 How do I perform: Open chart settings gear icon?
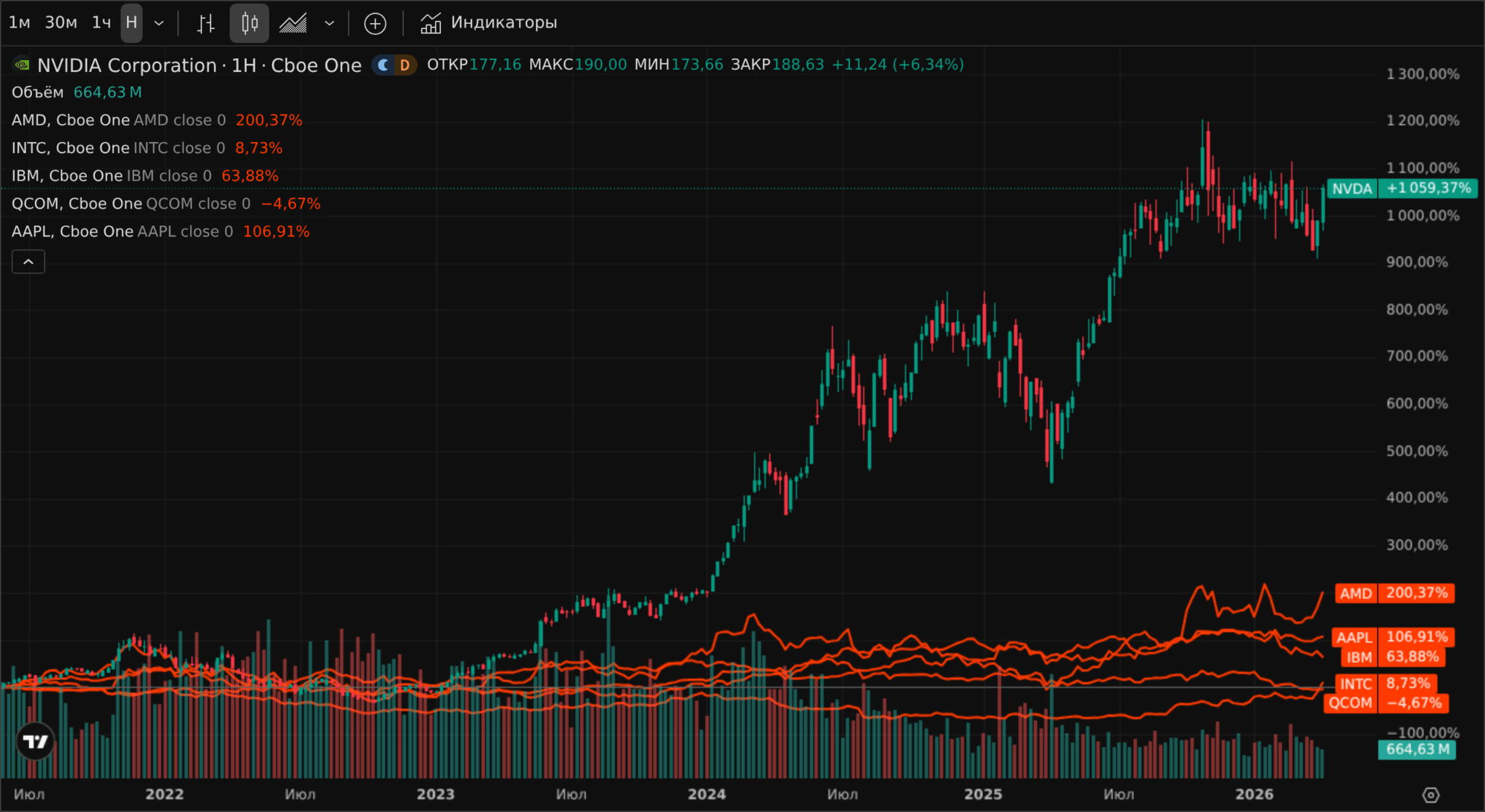tap(1431, 795)
